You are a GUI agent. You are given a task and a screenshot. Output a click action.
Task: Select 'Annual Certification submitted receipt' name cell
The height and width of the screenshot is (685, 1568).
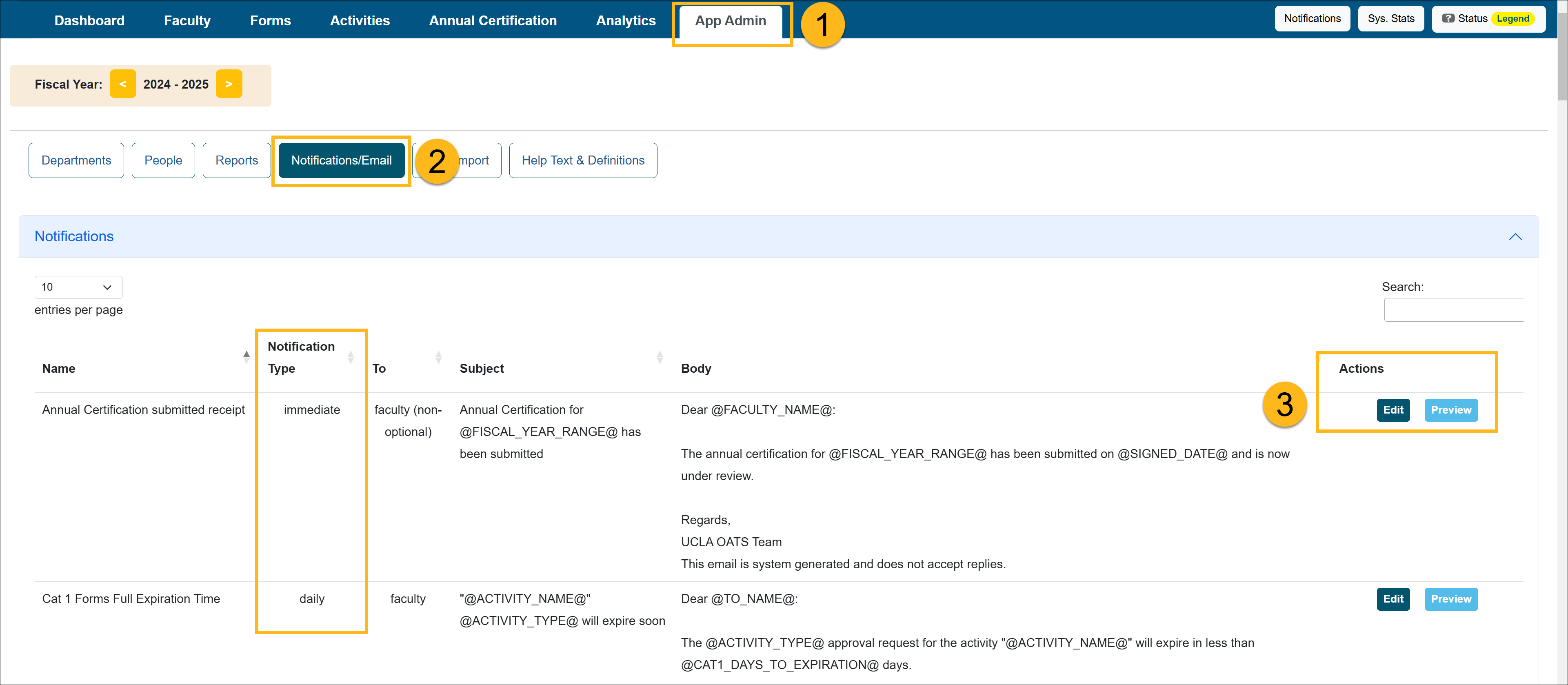click(x=143, y=410)
